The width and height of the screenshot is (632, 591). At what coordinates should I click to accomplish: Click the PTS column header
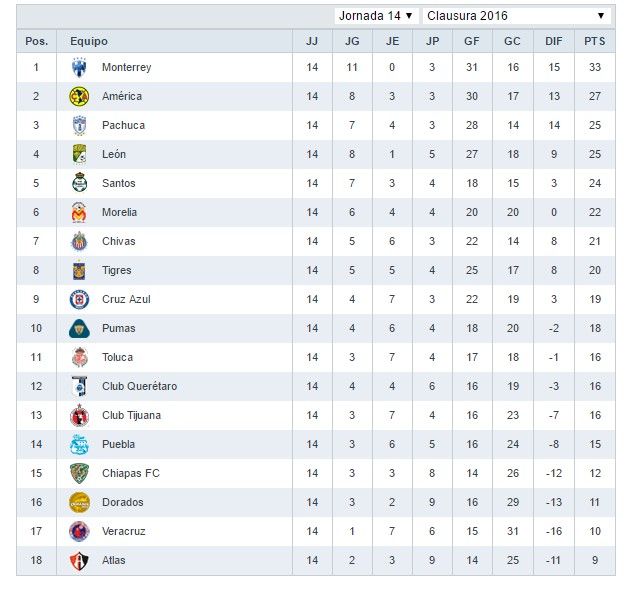coord(595,42)
